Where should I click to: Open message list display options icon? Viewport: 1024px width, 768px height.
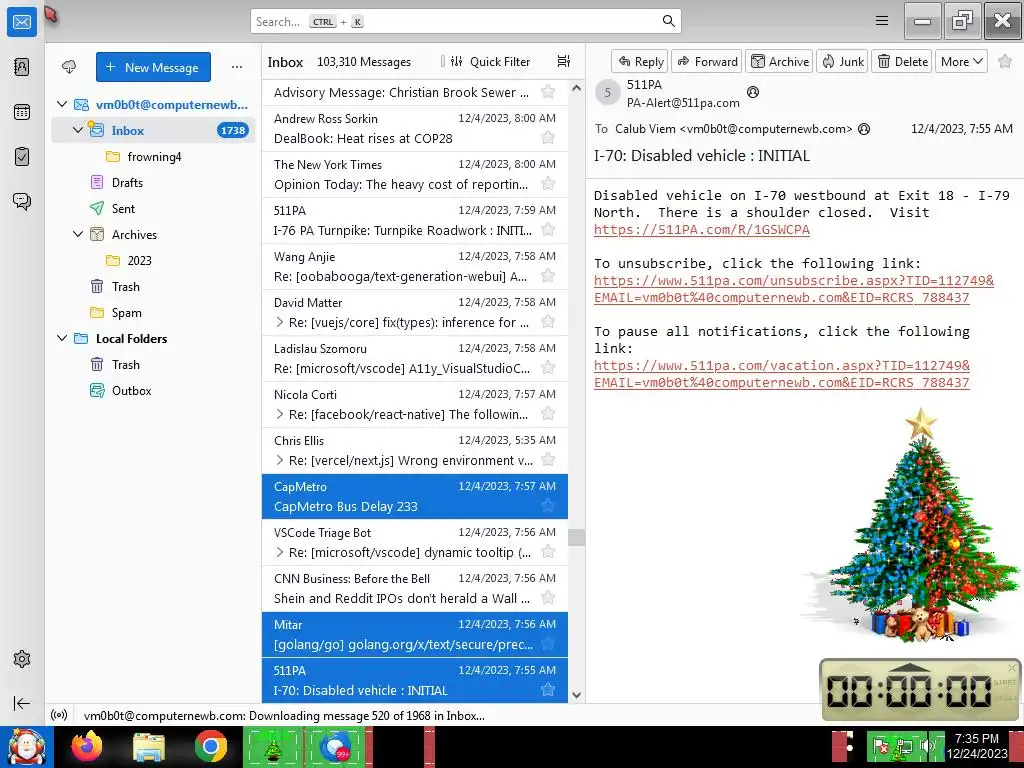(564, 61)
